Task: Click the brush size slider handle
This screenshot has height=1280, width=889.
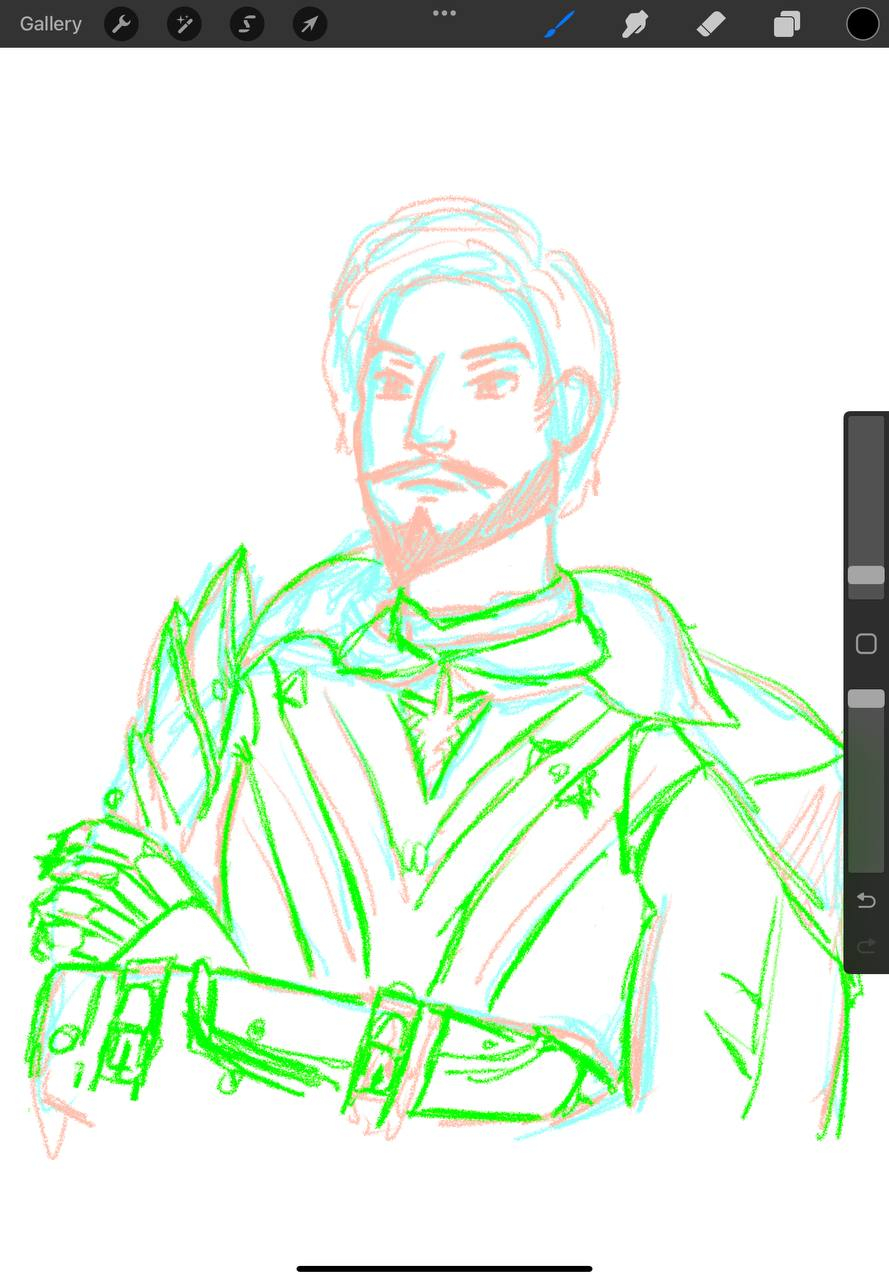Action: (866, 575)
